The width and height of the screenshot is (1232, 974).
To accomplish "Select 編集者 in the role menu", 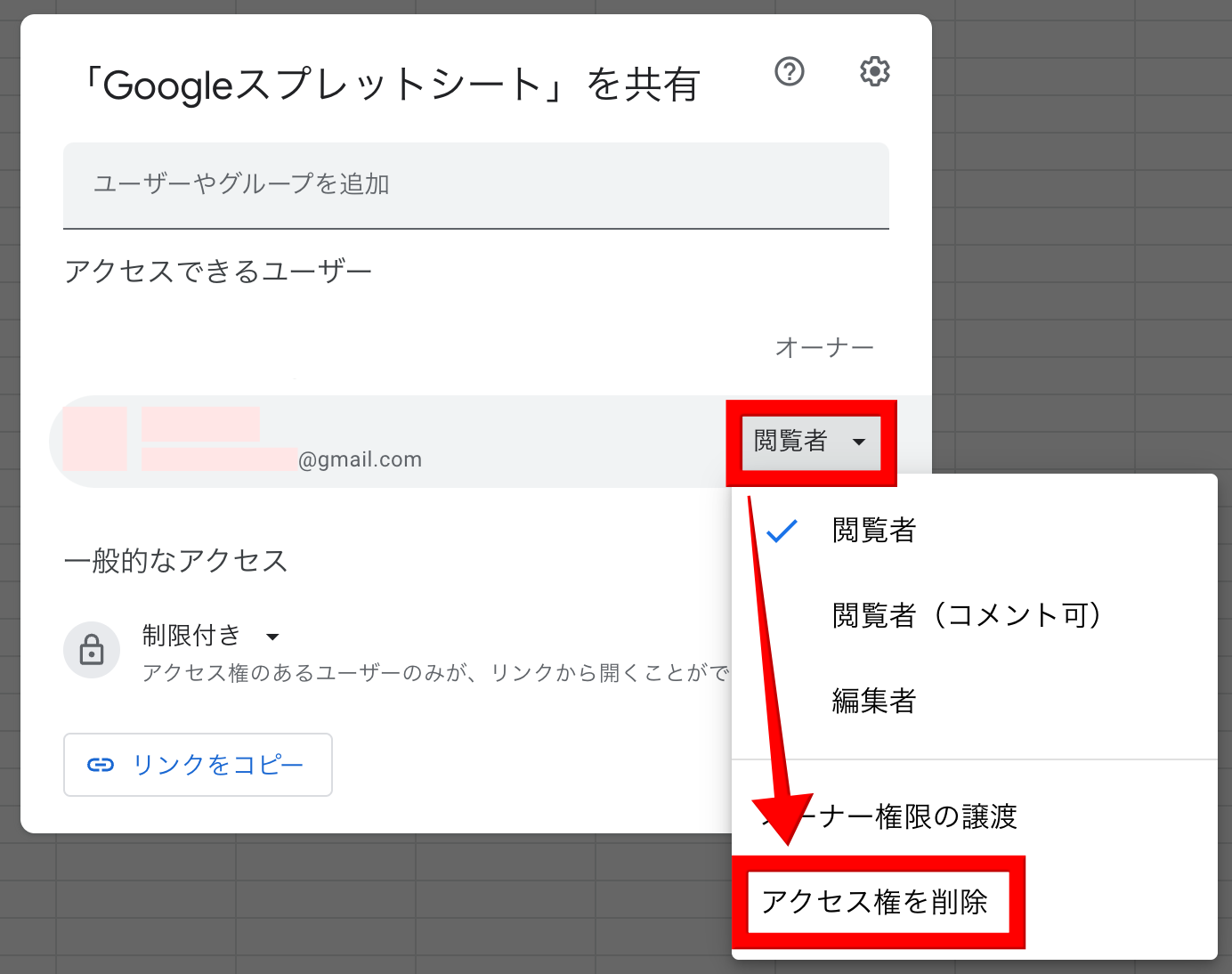I will coord(974,701).
